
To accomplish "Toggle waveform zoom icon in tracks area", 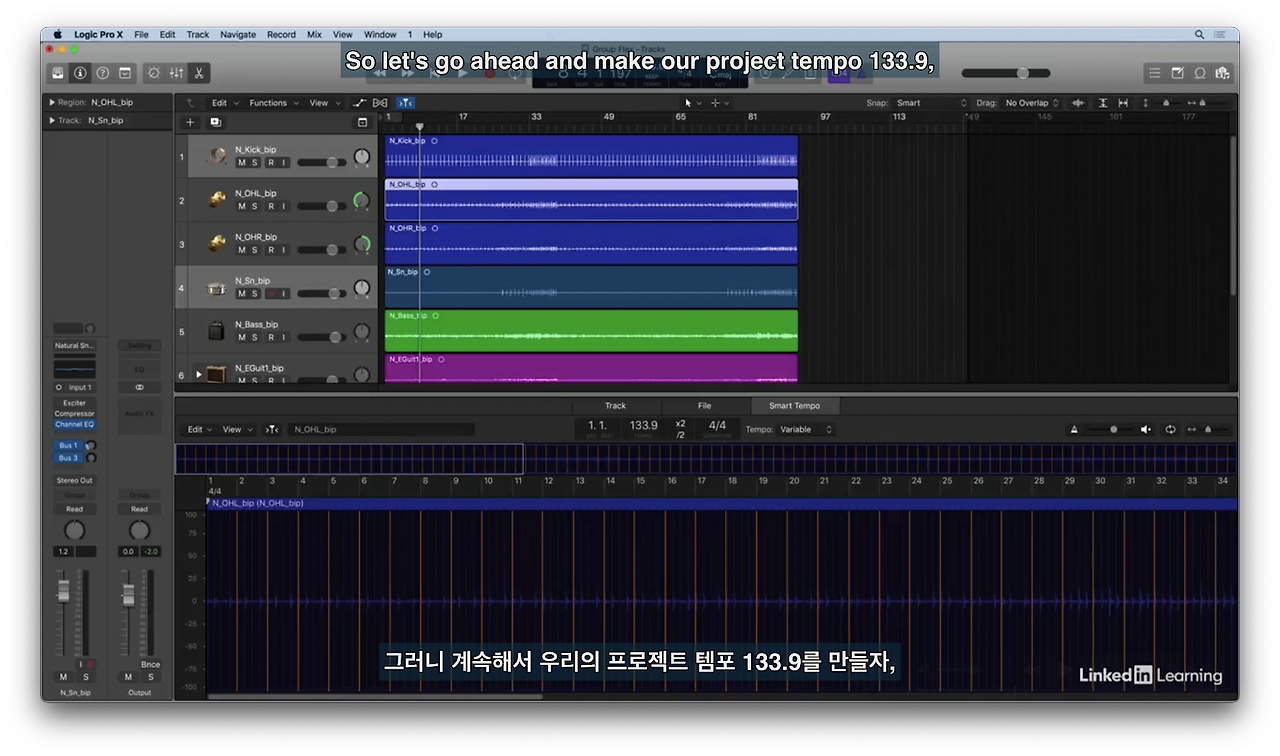I will click(x=1078, y=103).
